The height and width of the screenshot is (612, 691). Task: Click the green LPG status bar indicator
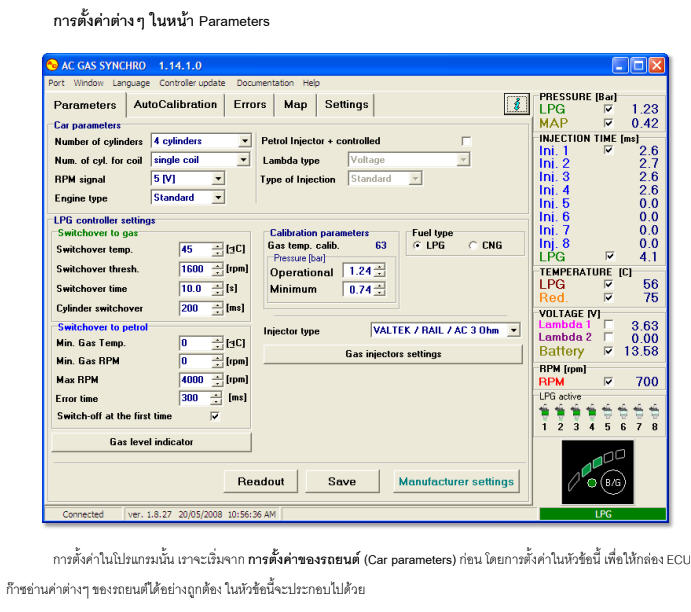pyautogui.click(x=602, y=514)
